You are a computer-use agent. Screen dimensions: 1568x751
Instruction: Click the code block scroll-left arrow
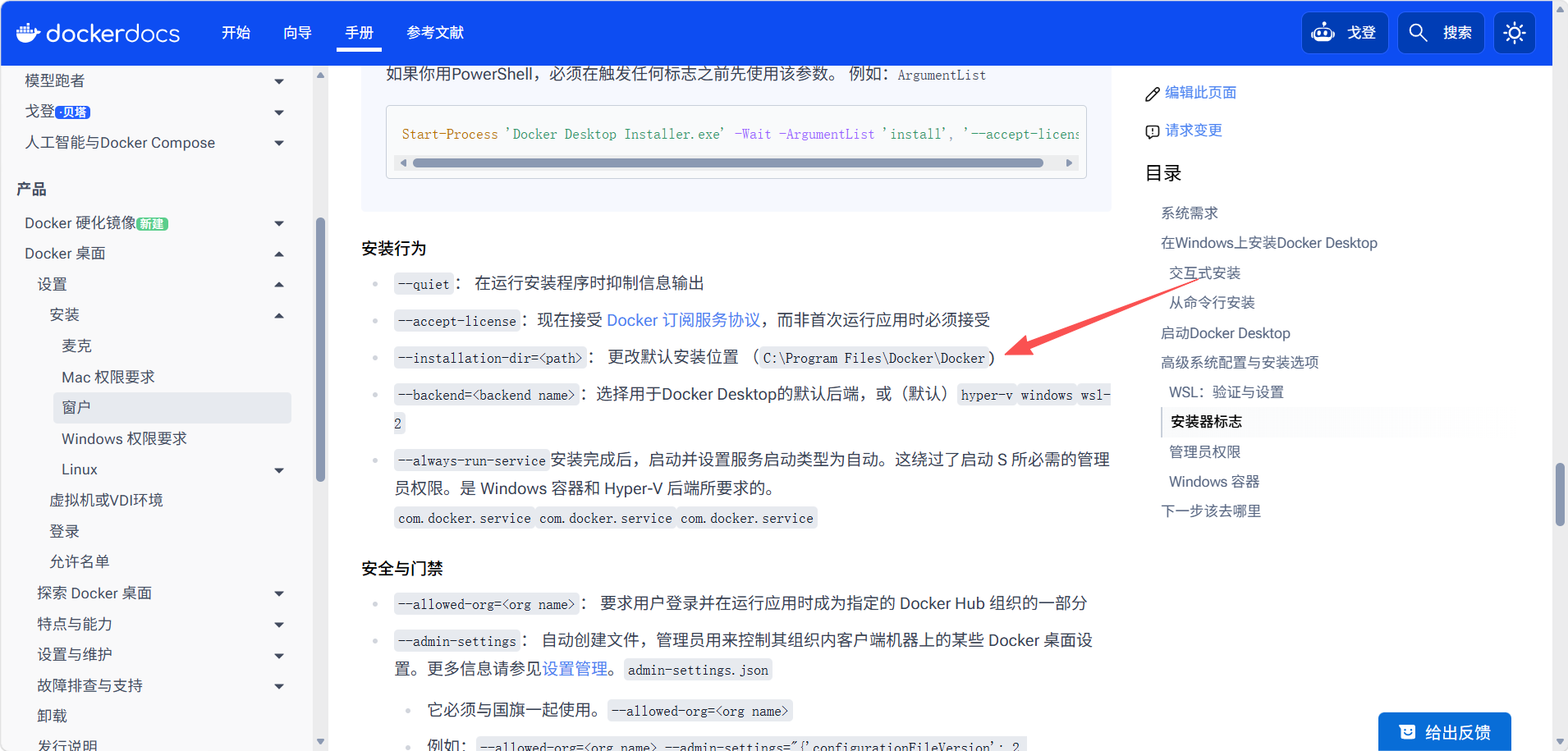coord(403,163)
